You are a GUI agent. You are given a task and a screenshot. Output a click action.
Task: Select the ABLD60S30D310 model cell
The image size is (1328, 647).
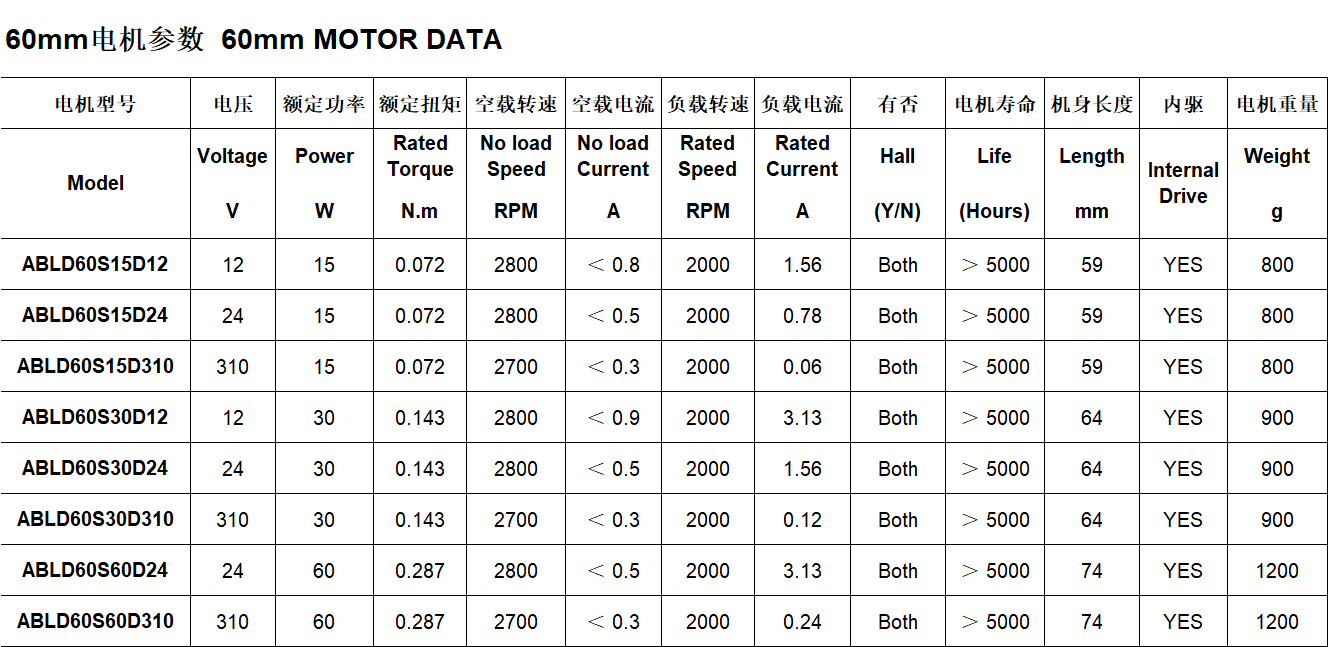point(95,519)
